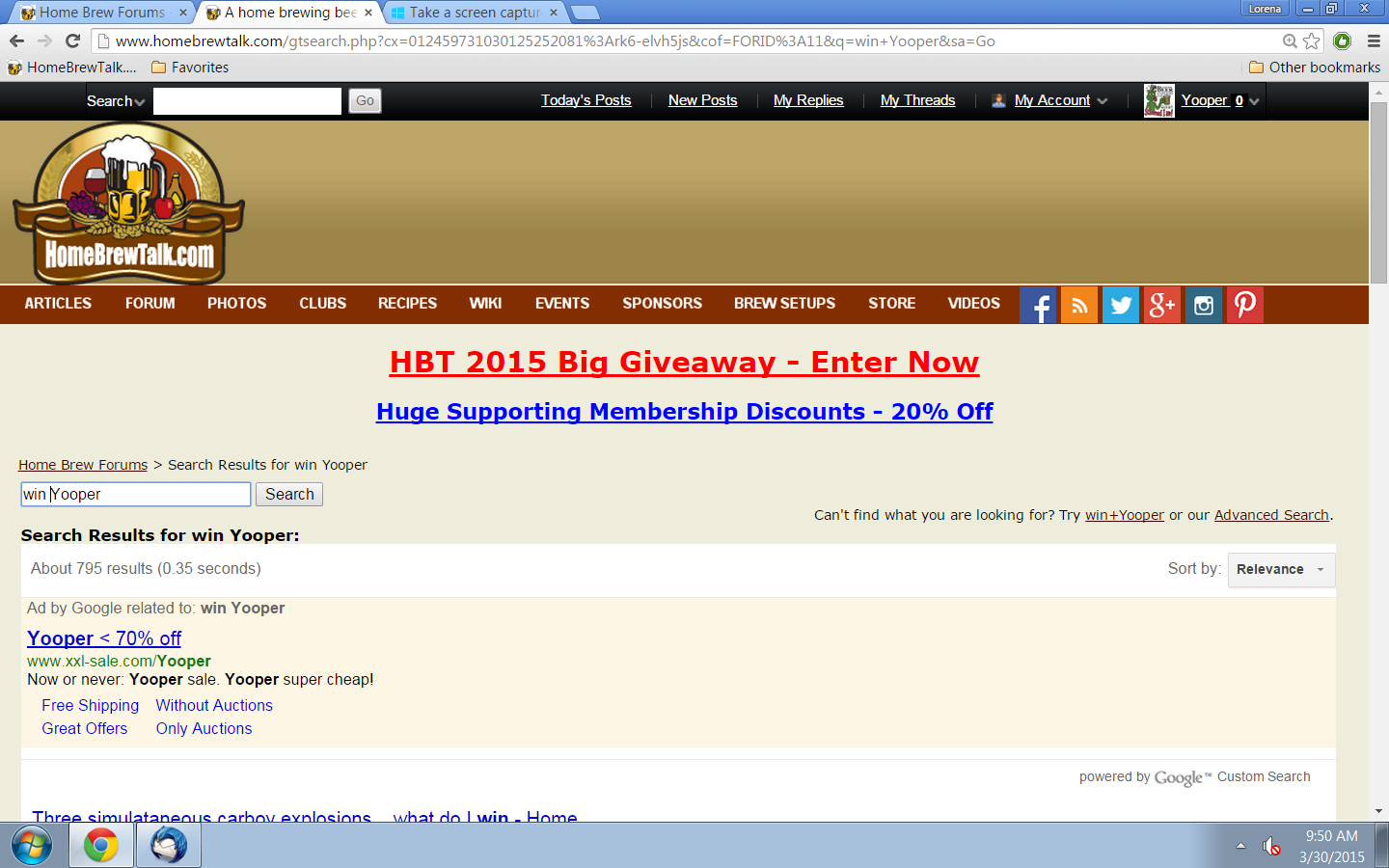Open Huge Supporting Membership Discounts link
The width and height of the screenshot is (1389, 868).
[x=684, y=411]
